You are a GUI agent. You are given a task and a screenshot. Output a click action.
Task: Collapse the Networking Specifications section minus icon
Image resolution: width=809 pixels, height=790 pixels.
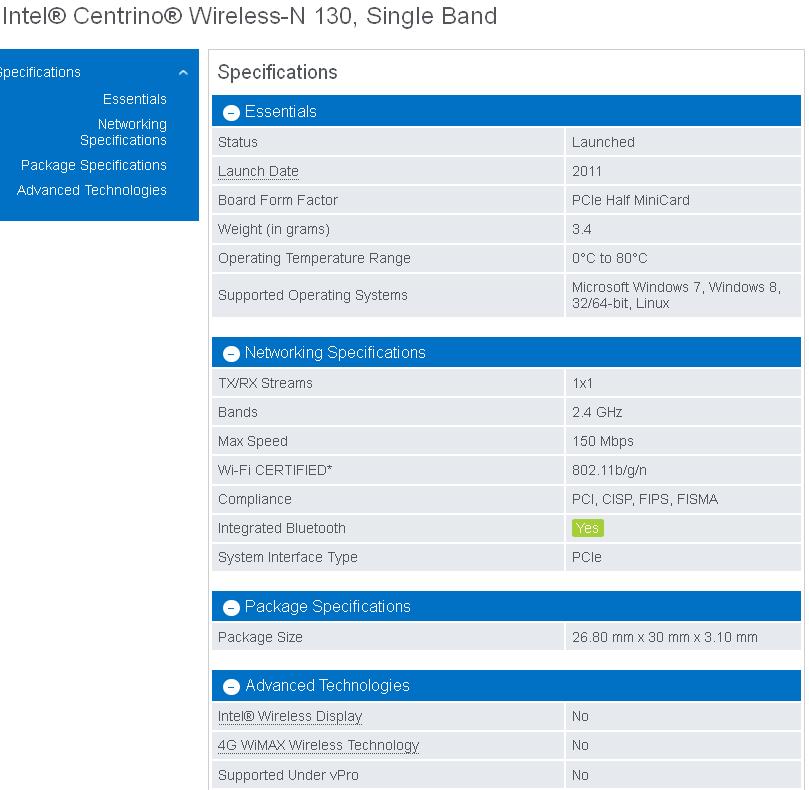click(x=231, y=353)
